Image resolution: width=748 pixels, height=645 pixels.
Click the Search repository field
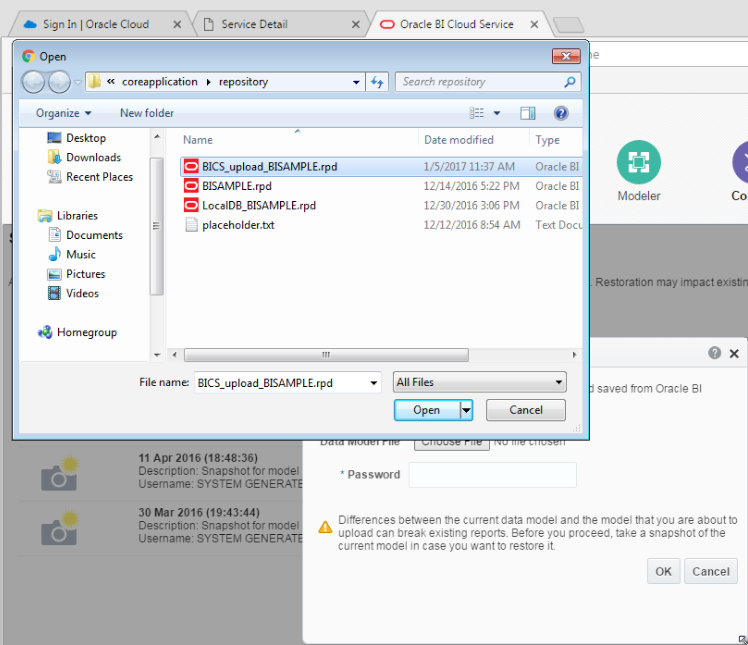click(481, 82)
